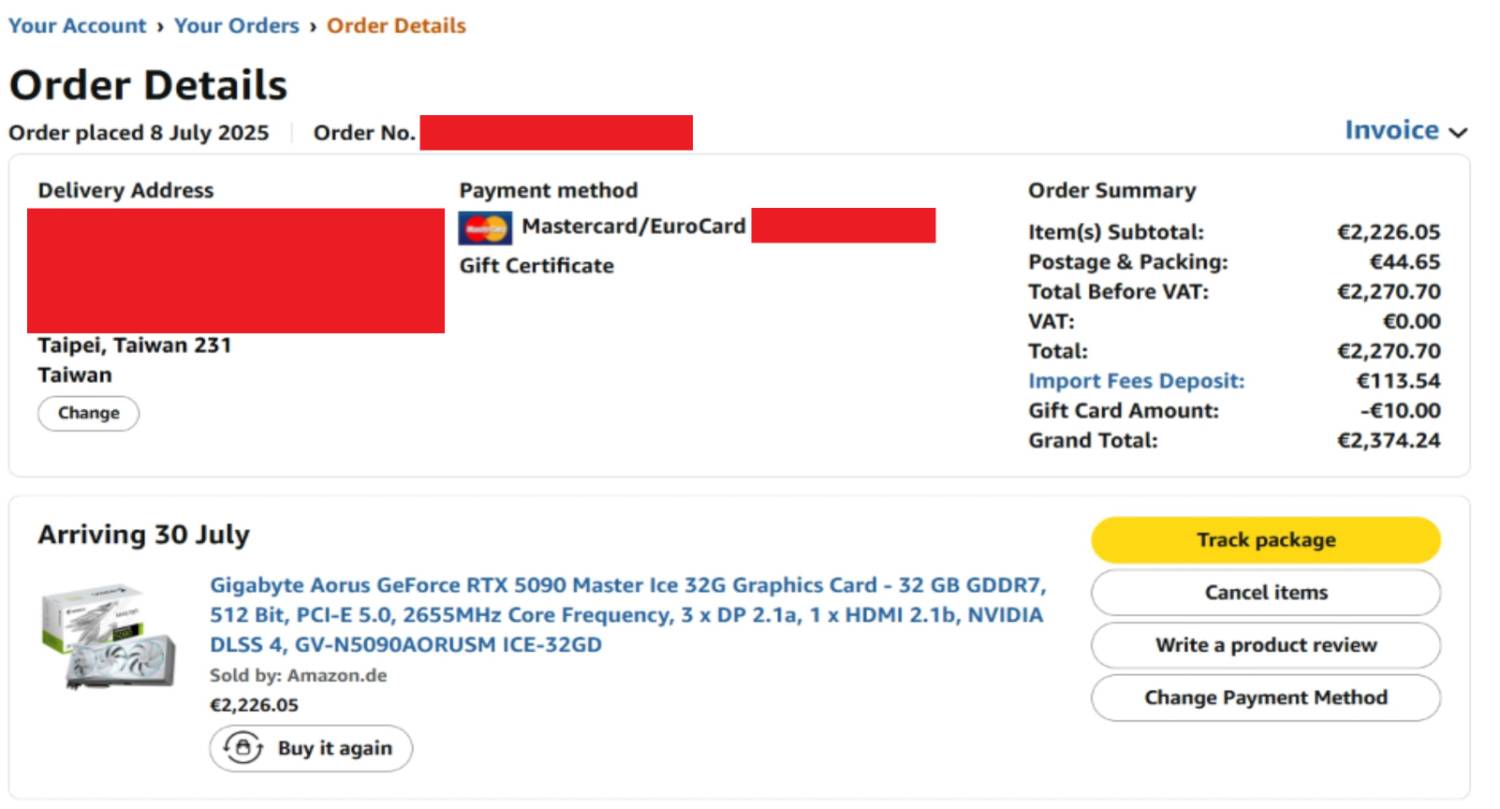1500x809 pixels.
Task: Click the Amazon.de seller name
Action: tap(337, 675)
